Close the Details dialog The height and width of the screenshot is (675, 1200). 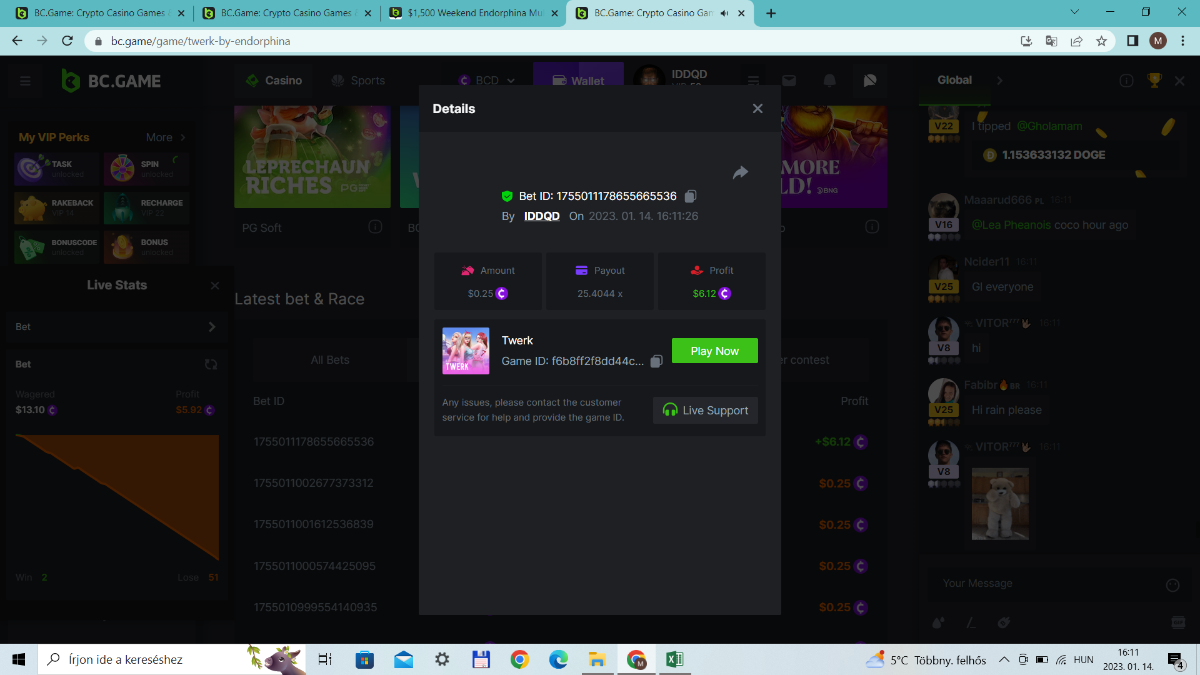click(757, 109)
